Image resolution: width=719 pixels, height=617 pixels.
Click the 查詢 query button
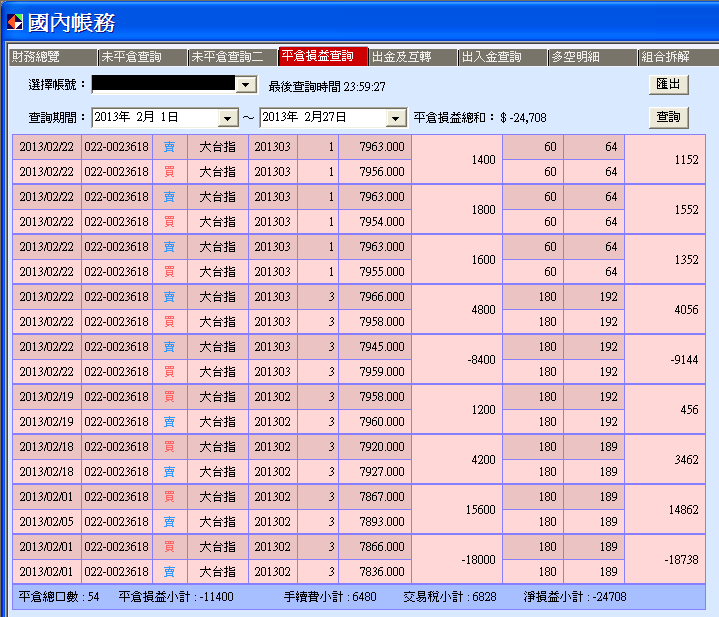click(669, 118)
